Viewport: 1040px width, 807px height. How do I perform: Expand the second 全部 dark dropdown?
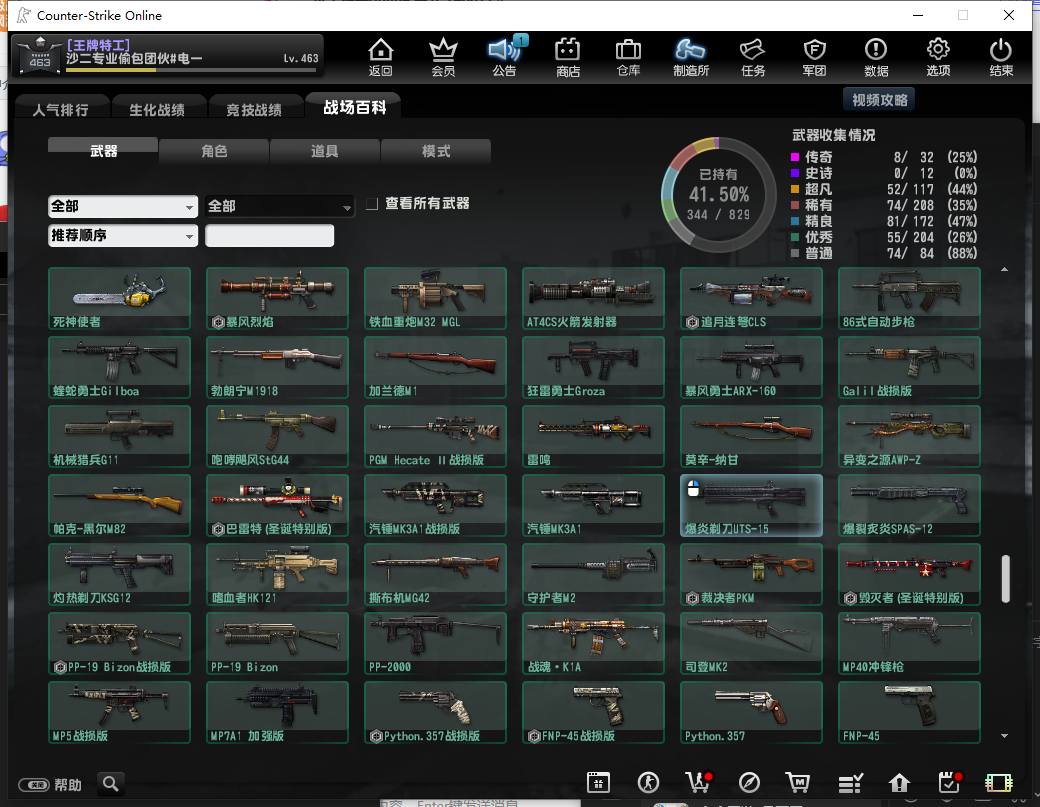coord(279,206)
